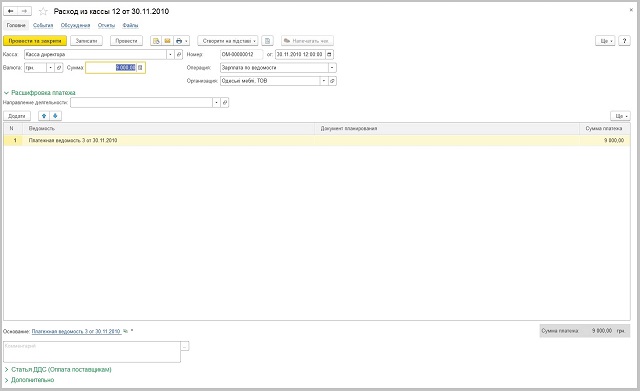
Task: Switch to the События tab
Action: click(x=43, y=25)
